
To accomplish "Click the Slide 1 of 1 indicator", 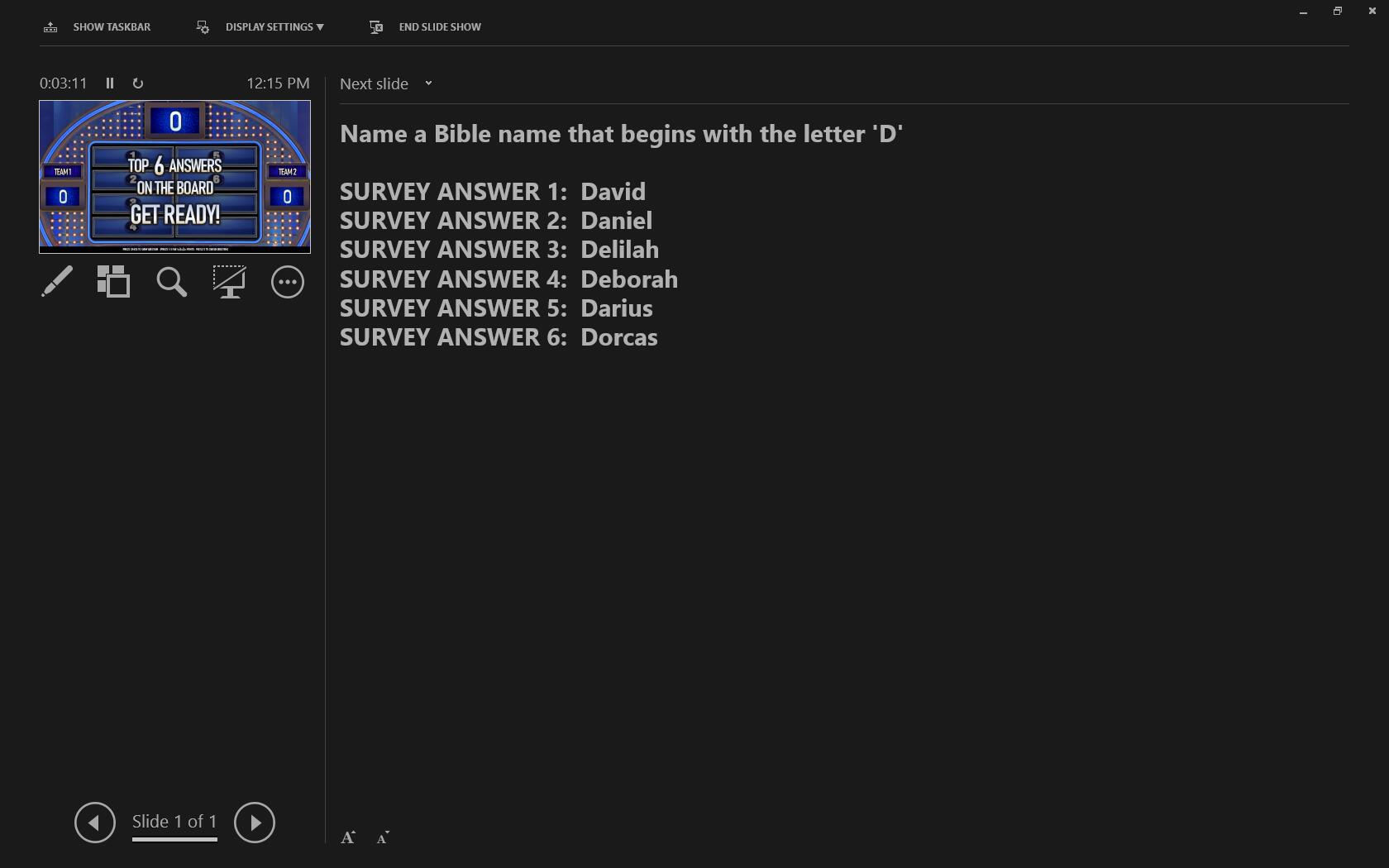I will (x=174, y=822).
